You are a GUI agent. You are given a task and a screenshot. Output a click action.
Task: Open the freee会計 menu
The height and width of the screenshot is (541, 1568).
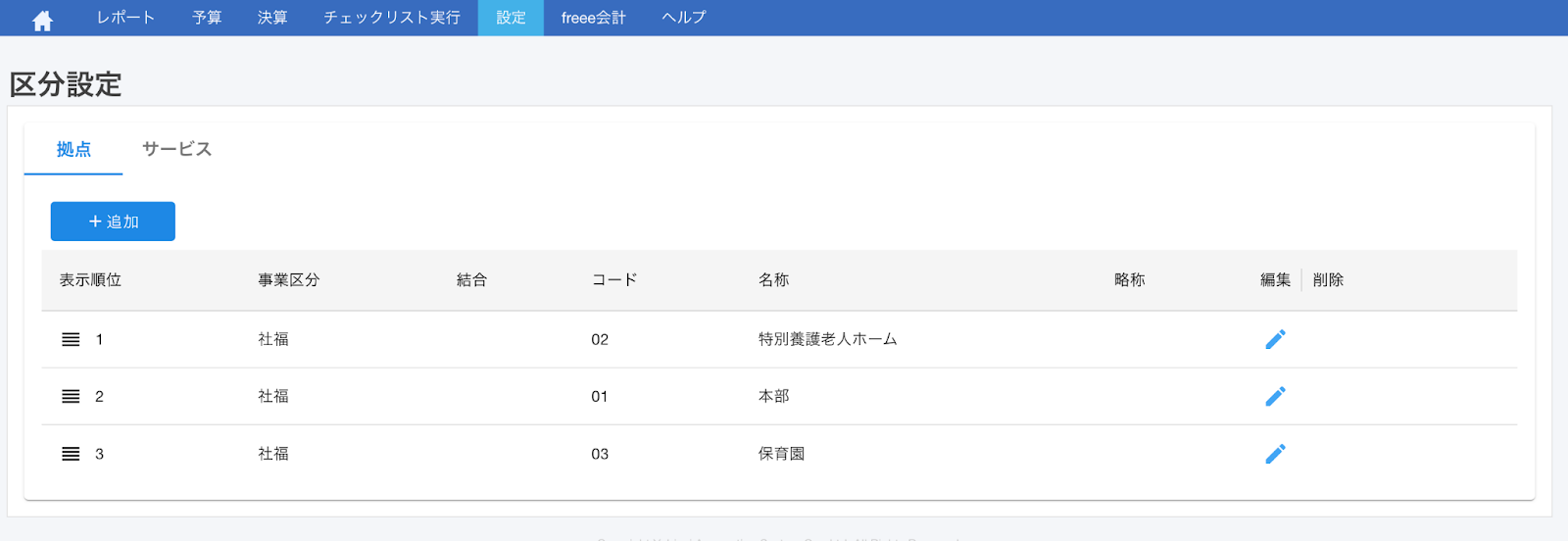coord(593,18)
